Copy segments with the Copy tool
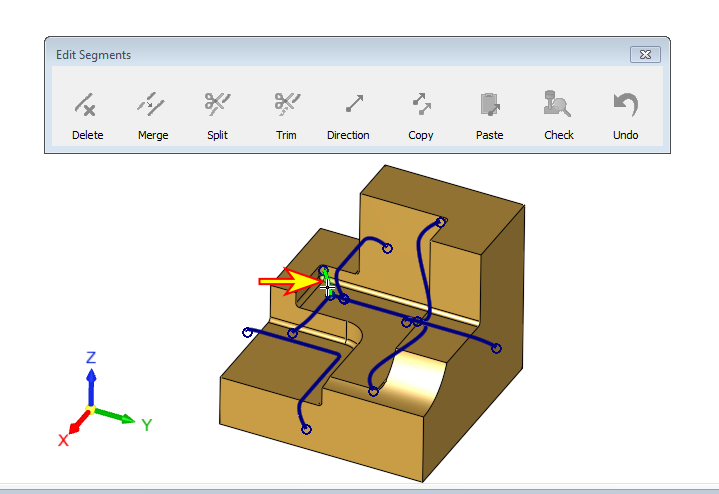 coord(421,114)
